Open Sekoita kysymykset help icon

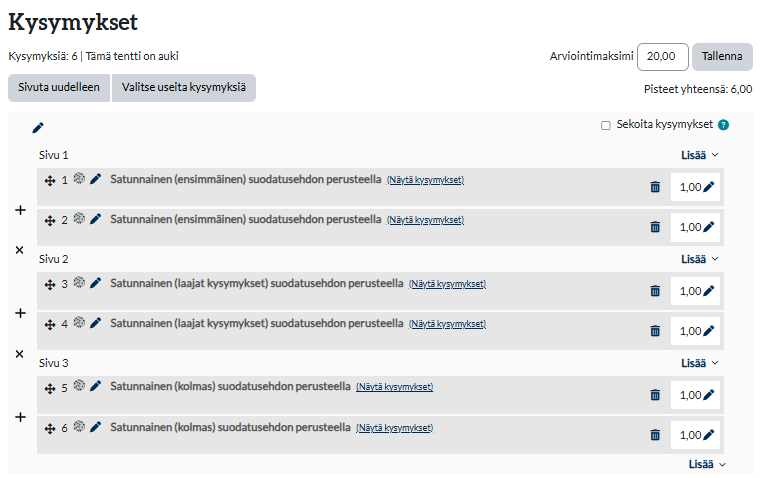(x=723, y=125)
